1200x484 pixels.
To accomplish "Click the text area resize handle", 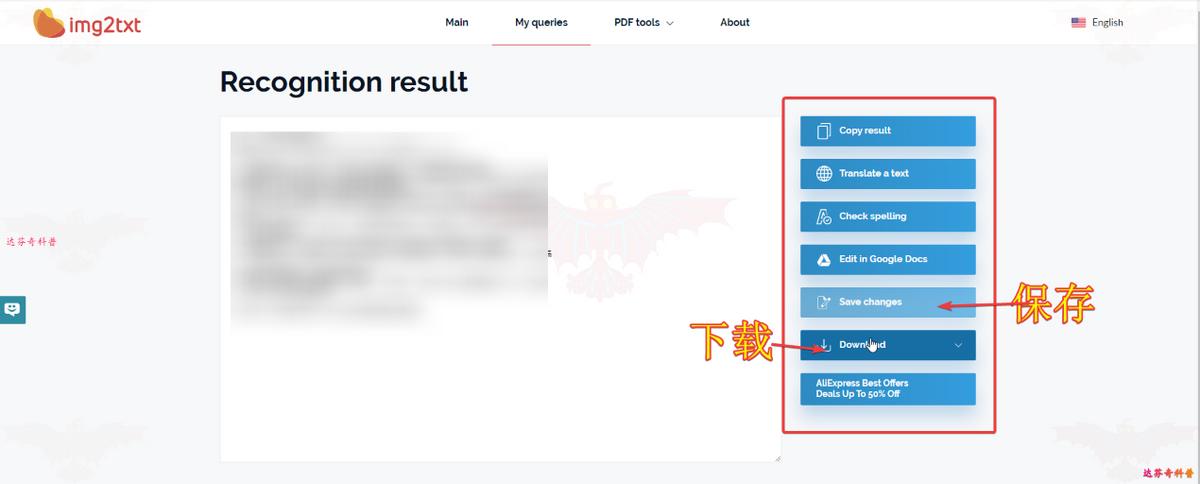I will point(776,457).
